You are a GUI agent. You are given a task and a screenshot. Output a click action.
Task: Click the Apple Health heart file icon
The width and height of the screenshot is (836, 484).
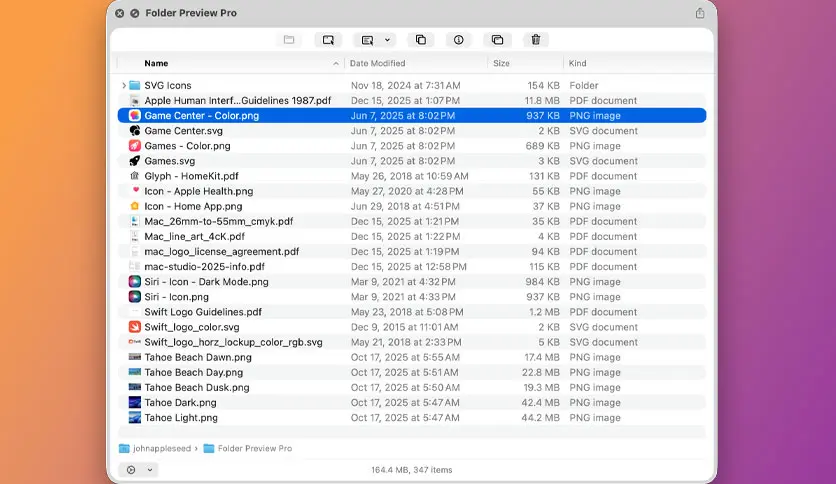click(135, 190)
